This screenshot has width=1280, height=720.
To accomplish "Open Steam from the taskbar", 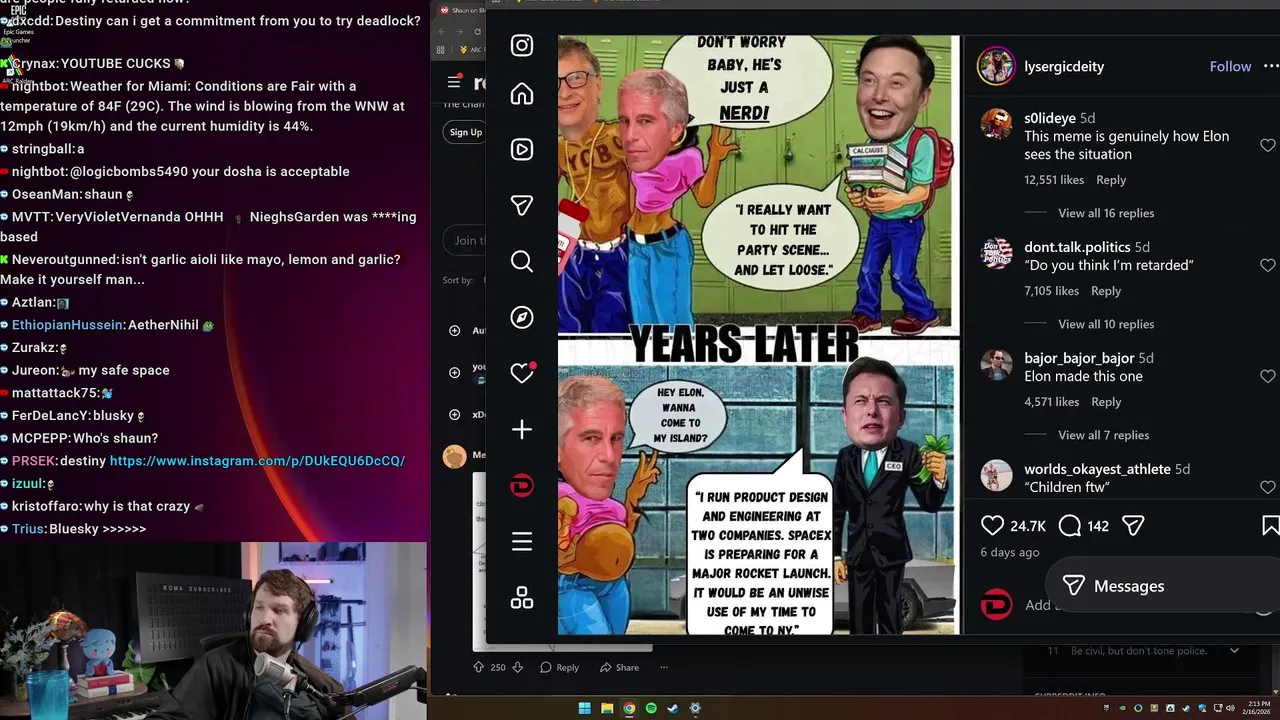I will click(673, 708).
